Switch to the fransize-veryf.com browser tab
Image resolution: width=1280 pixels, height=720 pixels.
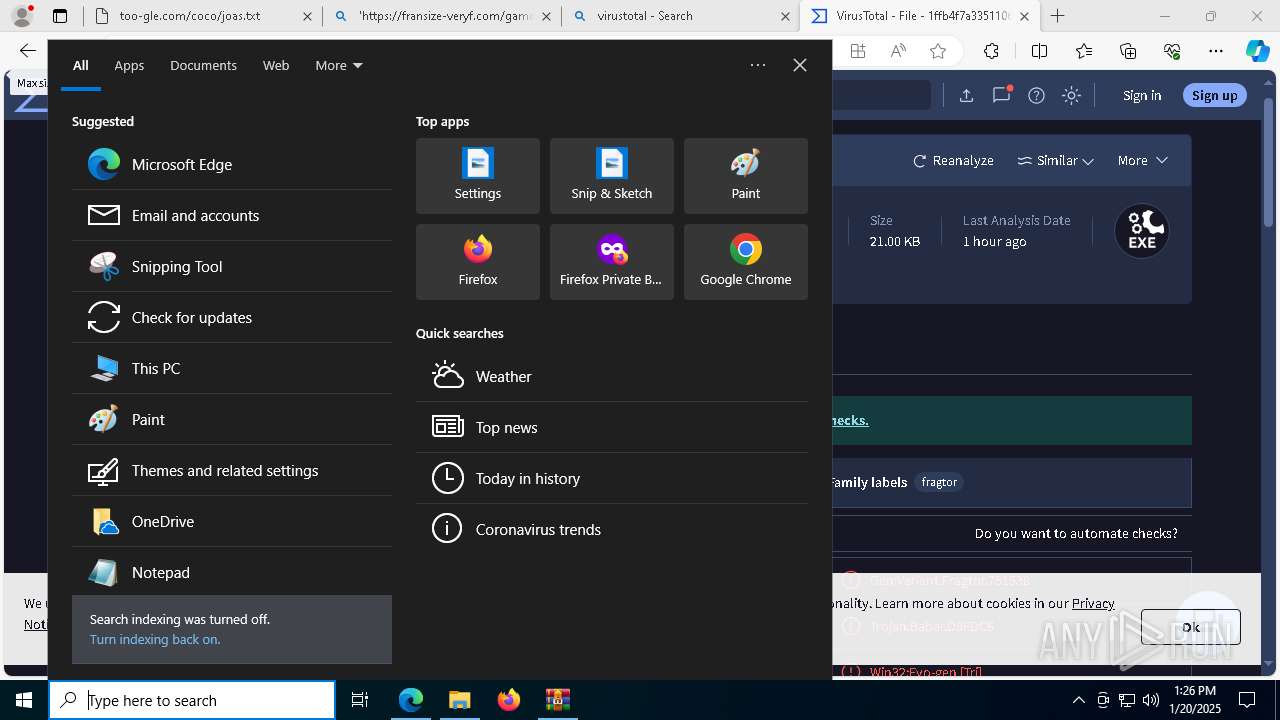point(443,16)
